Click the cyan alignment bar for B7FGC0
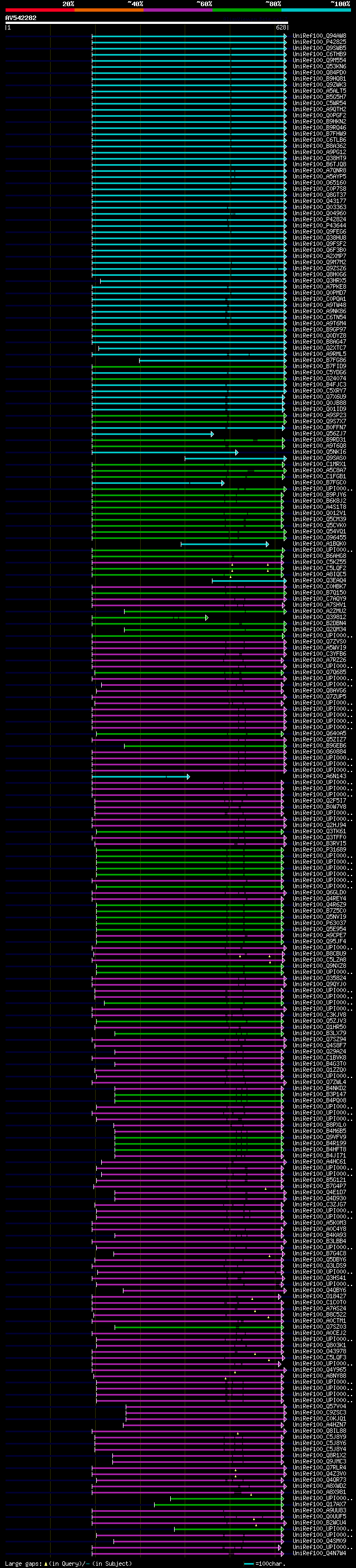This screenshot has height=1568, width=356. (158, 483)
